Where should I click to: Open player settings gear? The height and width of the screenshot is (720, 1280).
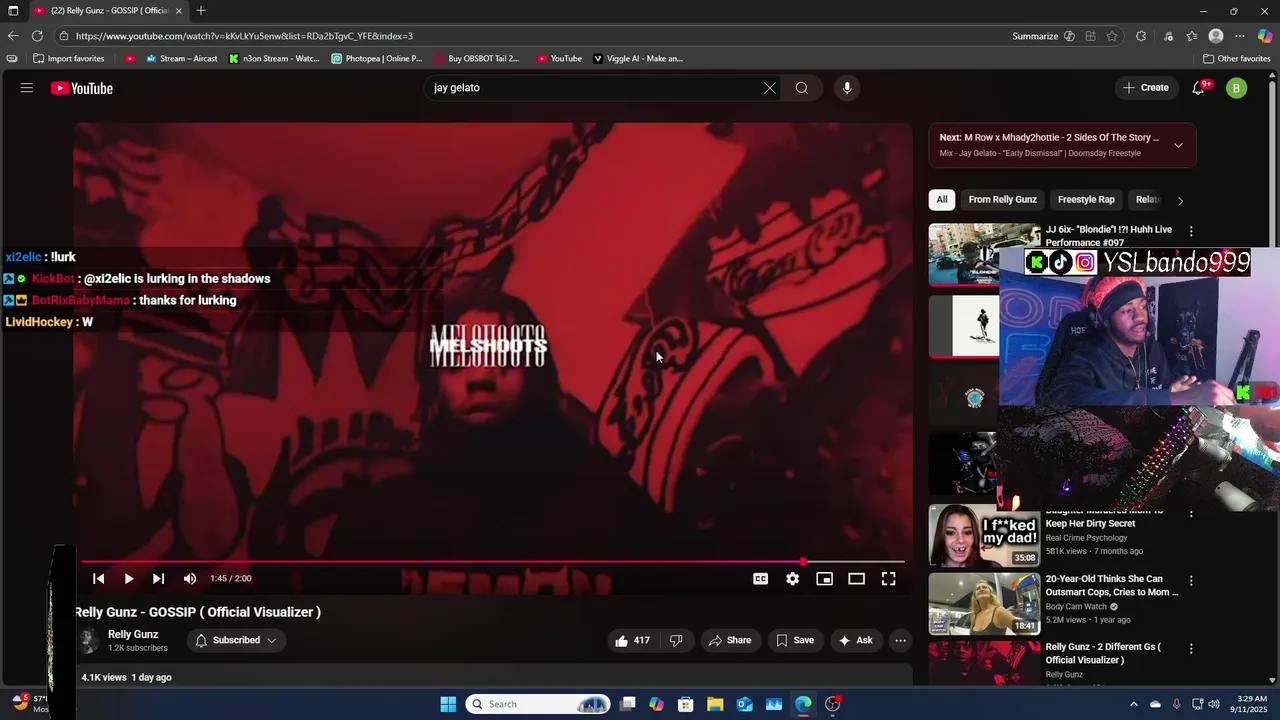[x=793, y=578]
